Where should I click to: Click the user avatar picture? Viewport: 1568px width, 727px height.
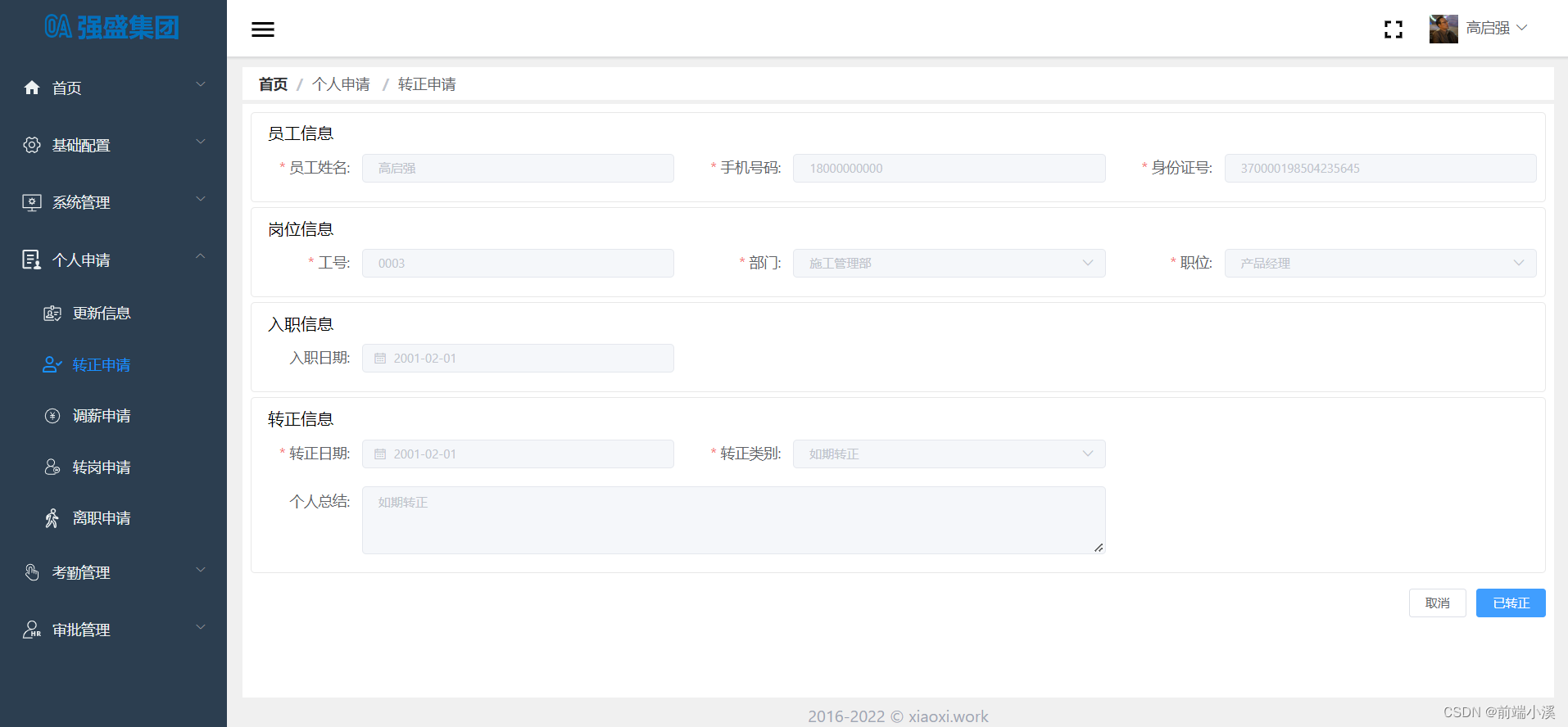1443,29
